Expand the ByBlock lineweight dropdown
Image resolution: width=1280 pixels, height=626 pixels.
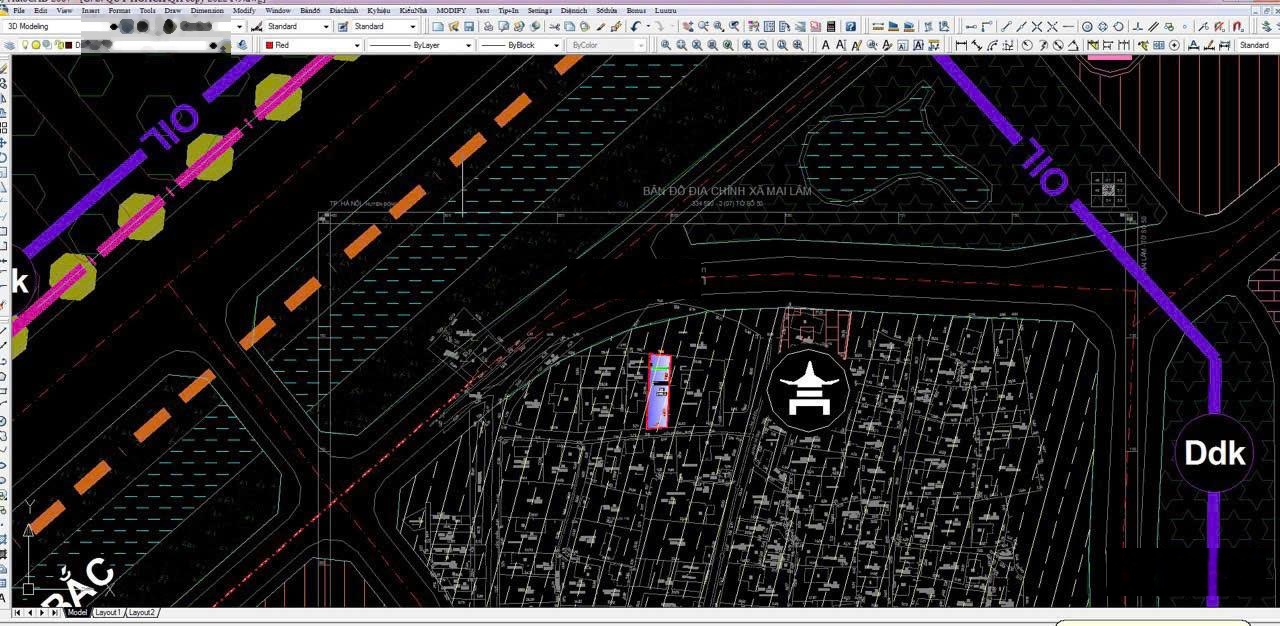(556, 45)
